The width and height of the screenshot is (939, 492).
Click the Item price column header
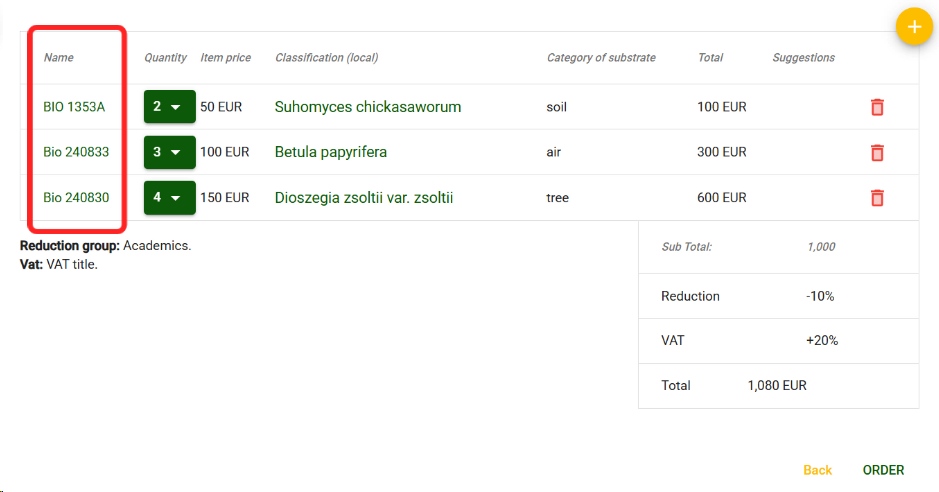point(225,58)
